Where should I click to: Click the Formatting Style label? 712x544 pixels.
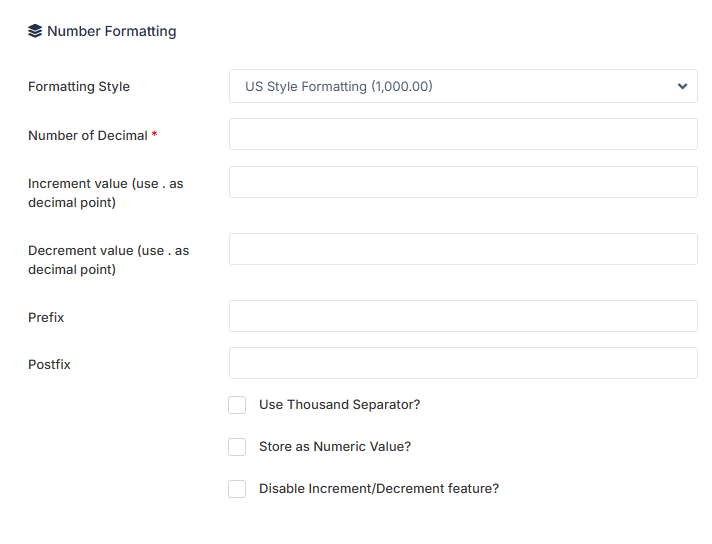79,86
